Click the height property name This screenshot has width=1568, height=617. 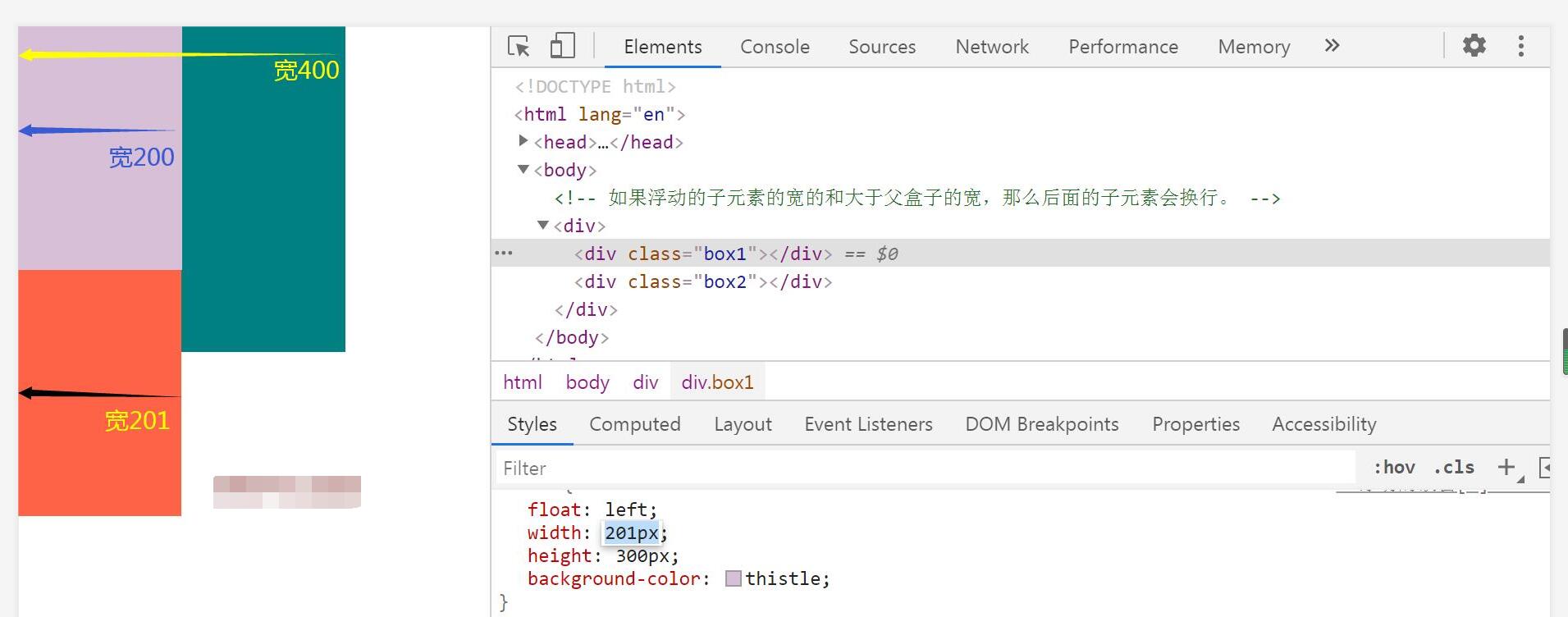point(560,555)
